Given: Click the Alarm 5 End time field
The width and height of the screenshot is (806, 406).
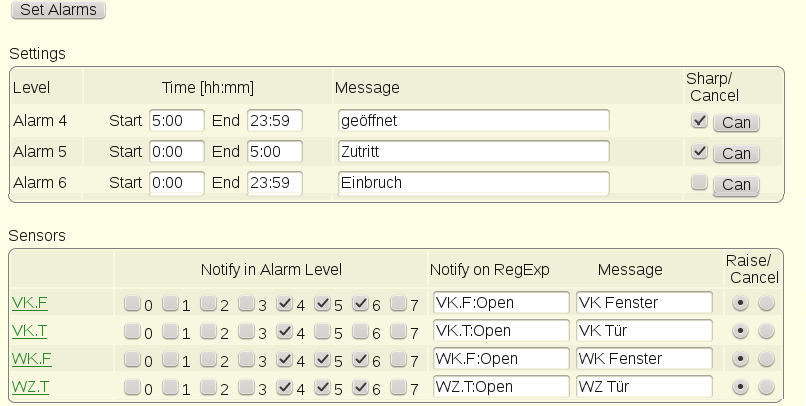Looking at the screenshot, I should (x=274, y=151).
